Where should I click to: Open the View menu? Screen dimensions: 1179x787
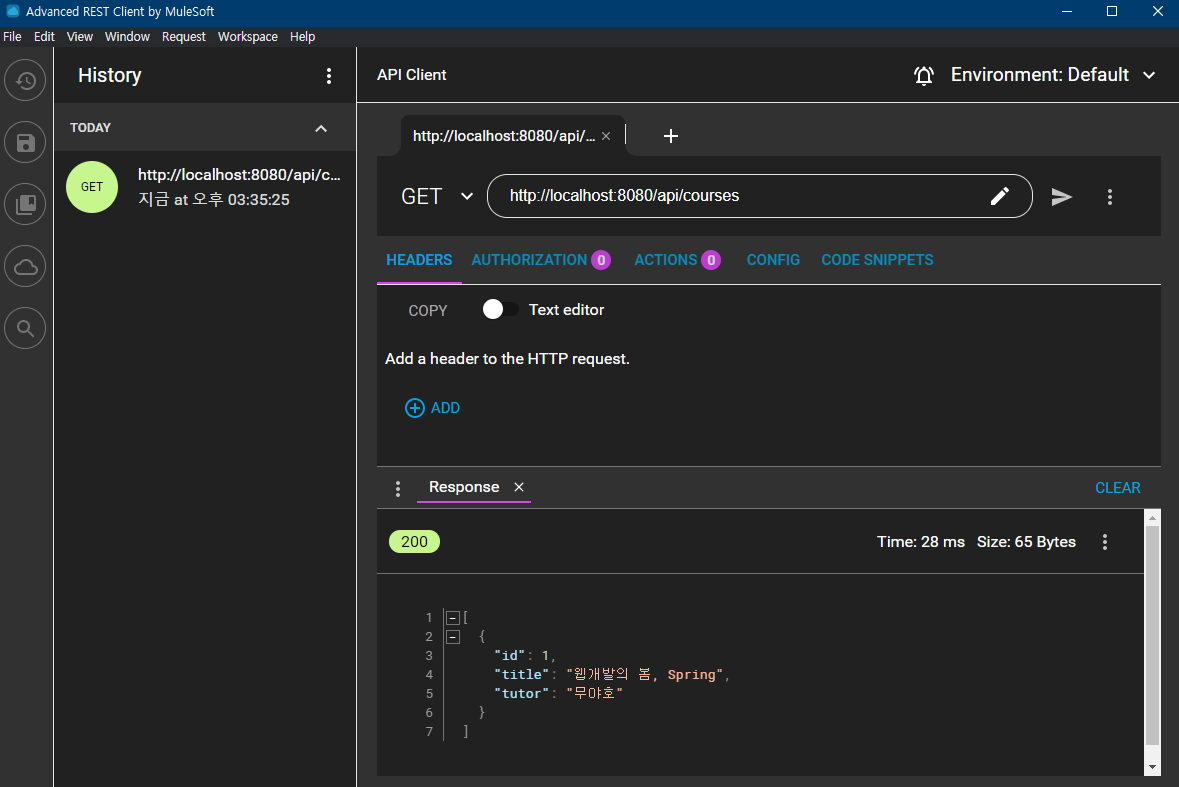80,37
